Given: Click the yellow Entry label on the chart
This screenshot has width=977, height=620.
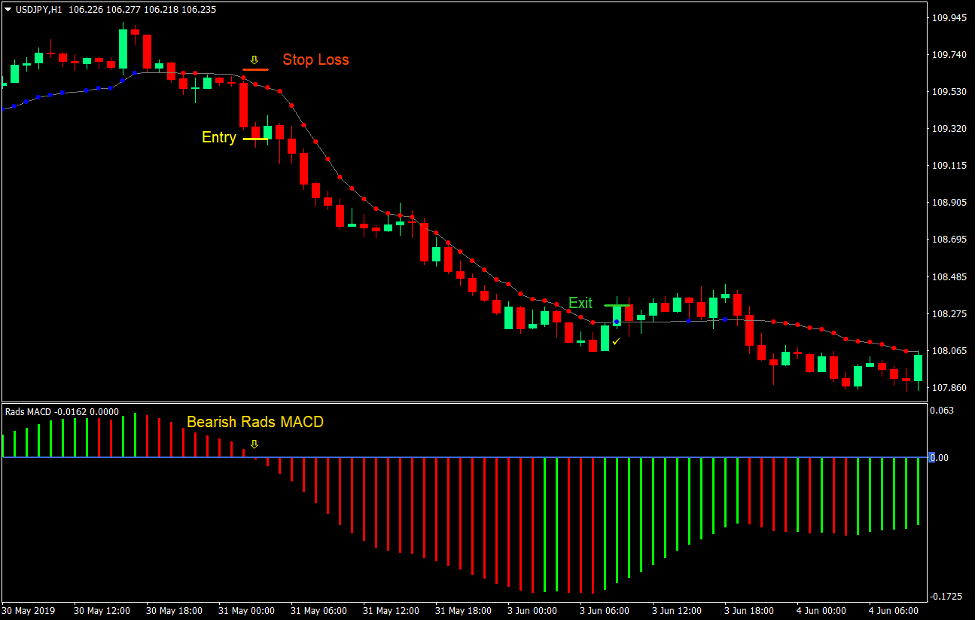Looking at the screenshot, I should coord(218,137).
